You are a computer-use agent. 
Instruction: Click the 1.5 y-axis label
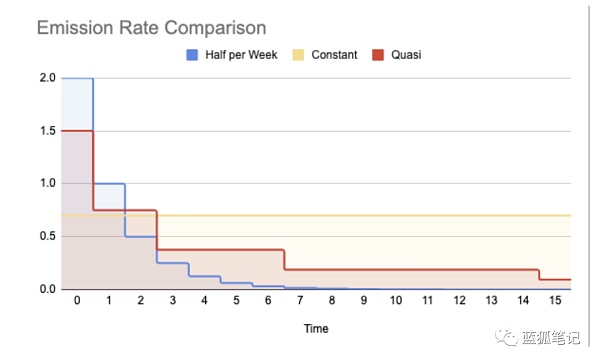[x=48, y=131]
